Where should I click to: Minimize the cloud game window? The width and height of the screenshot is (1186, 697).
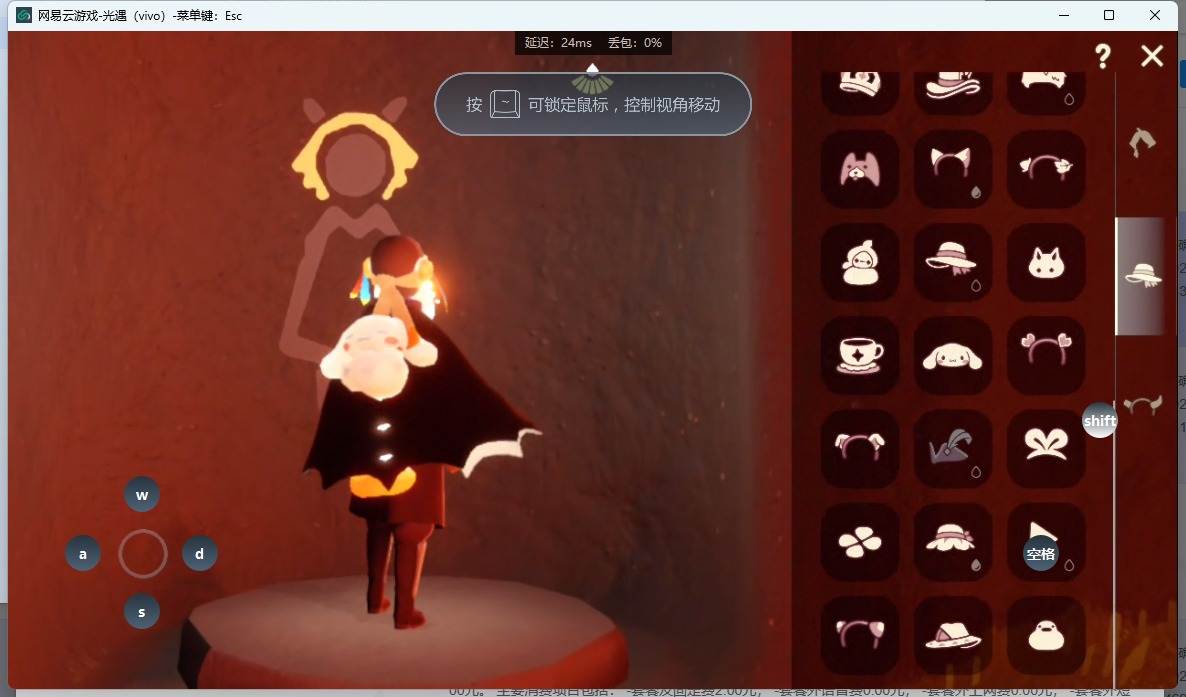coord(1064,15)
